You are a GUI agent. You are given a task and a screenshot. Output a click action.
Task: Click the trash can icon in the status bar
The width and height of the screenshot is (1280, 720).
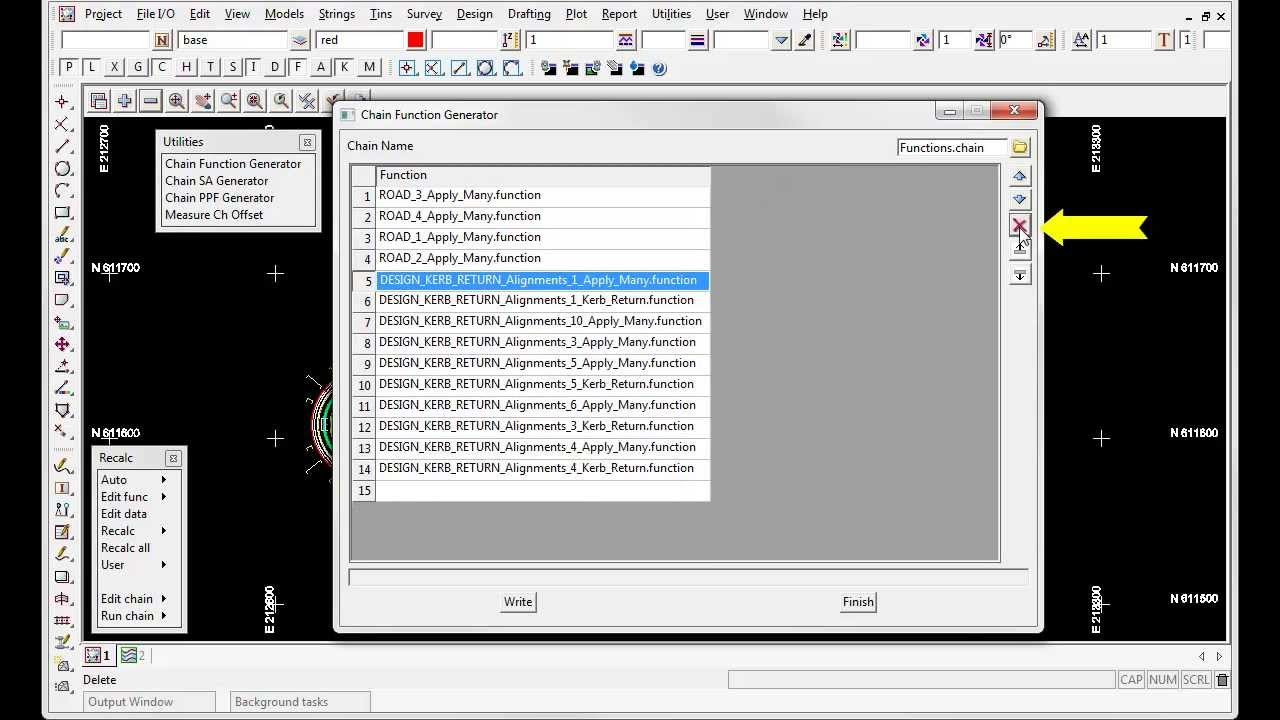(1222, 680)
